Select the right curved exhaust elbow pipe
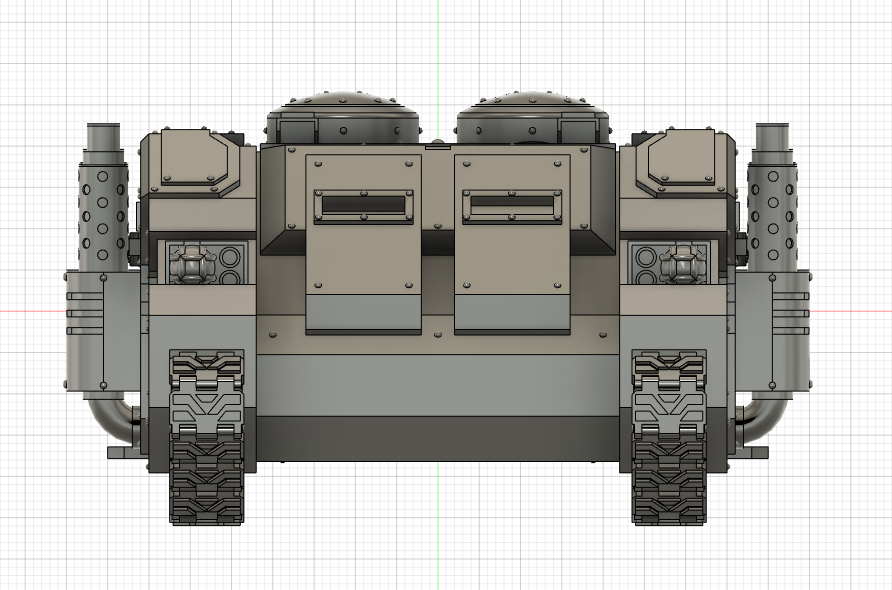The width and height of the screenshot is (892, 590). coord(761,420)
